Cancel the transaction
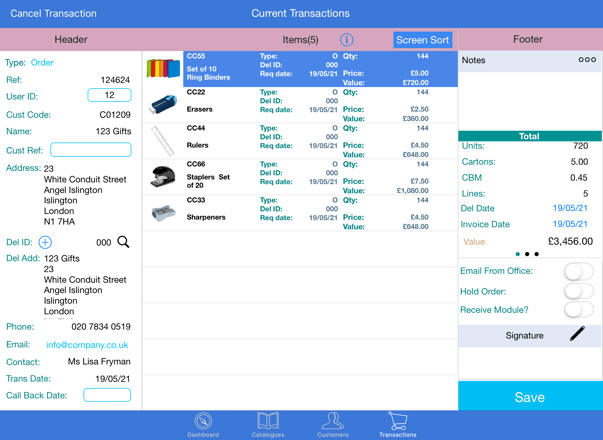603x440 pixels. (x=53, y=14)
